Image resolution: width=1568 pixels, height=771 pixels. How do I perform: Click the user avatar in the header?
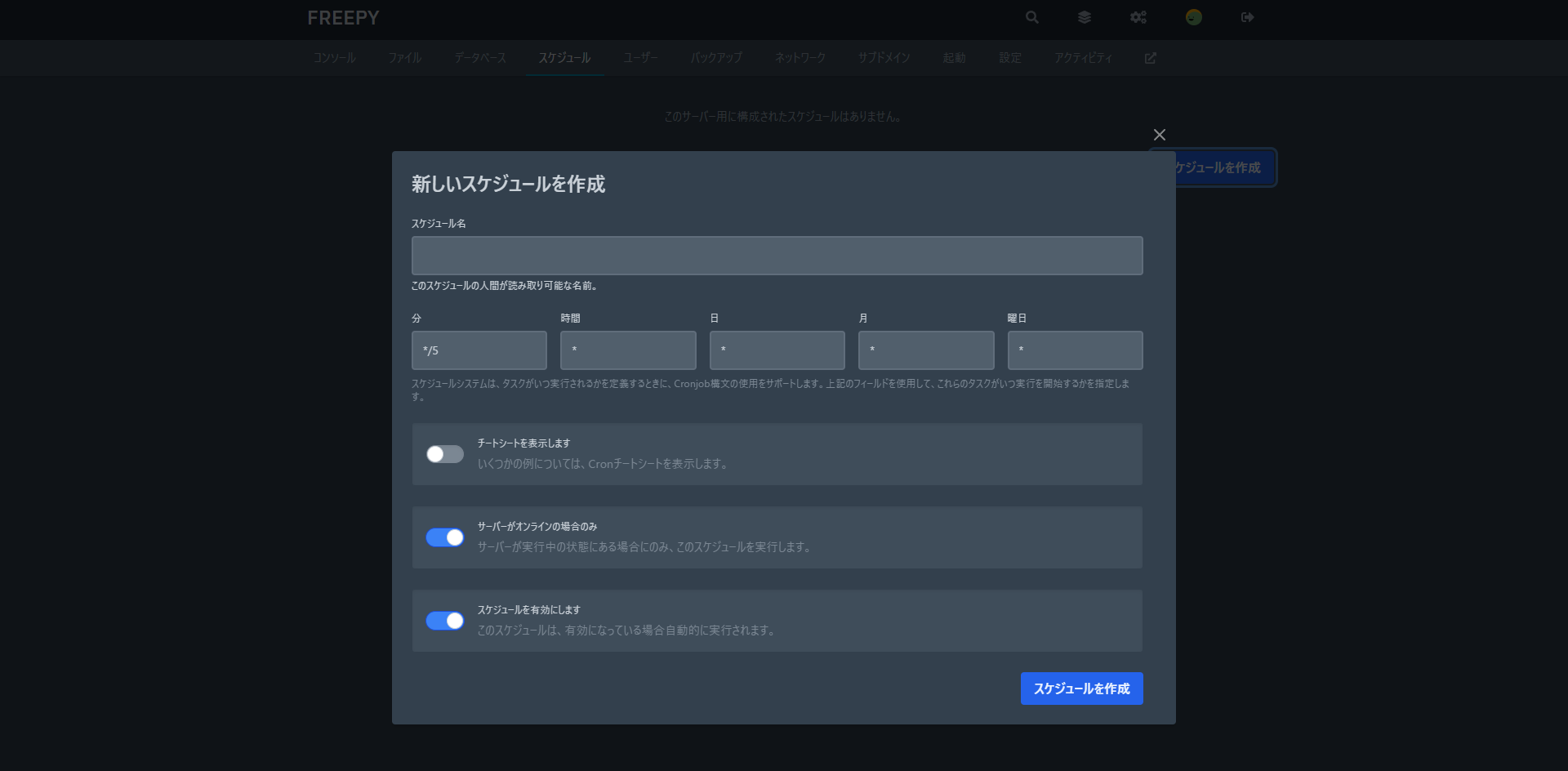pyautogui.click(x=1192, y=17)
